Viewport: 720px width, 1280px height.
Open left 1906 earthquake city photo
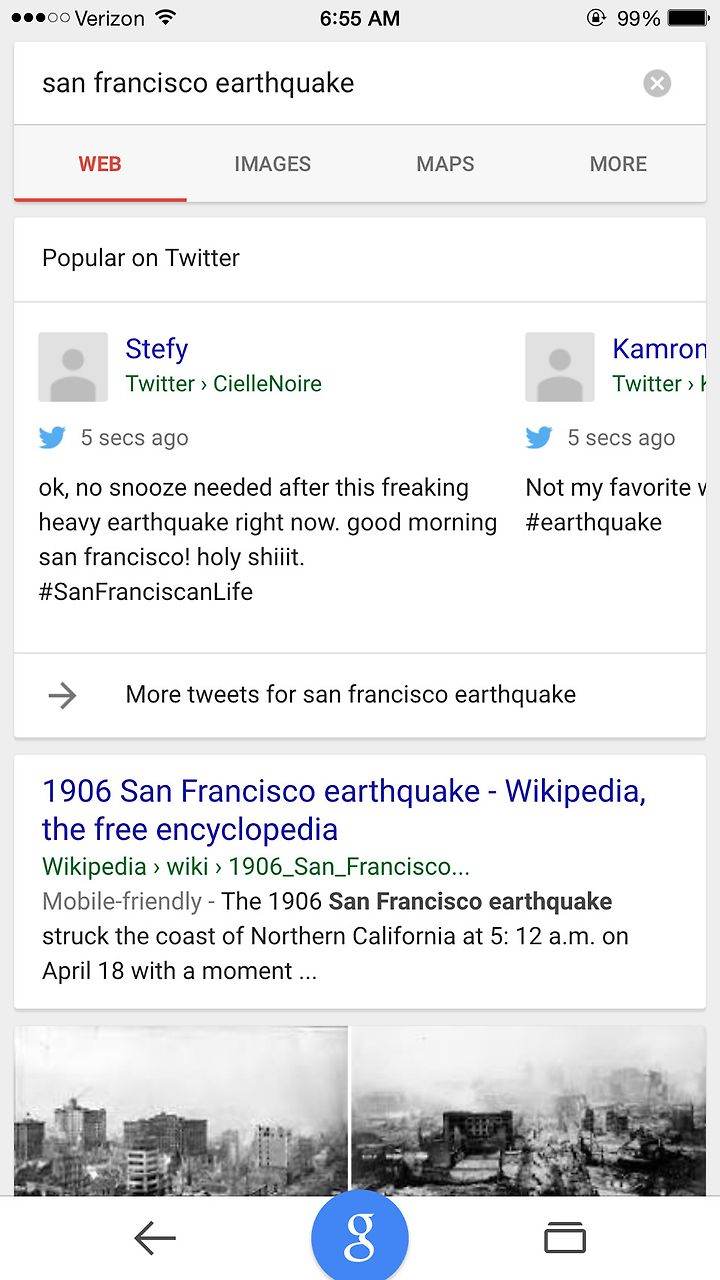pyautogui.click(x=181, y=1110)
